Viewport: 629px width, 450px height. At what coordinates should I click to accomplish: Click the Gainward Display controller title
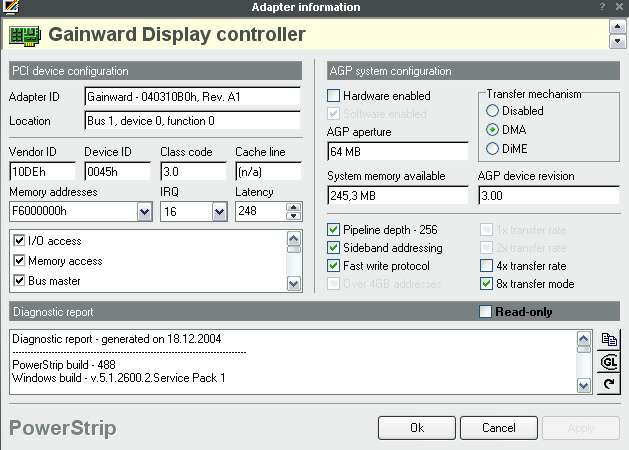(177, 34)
